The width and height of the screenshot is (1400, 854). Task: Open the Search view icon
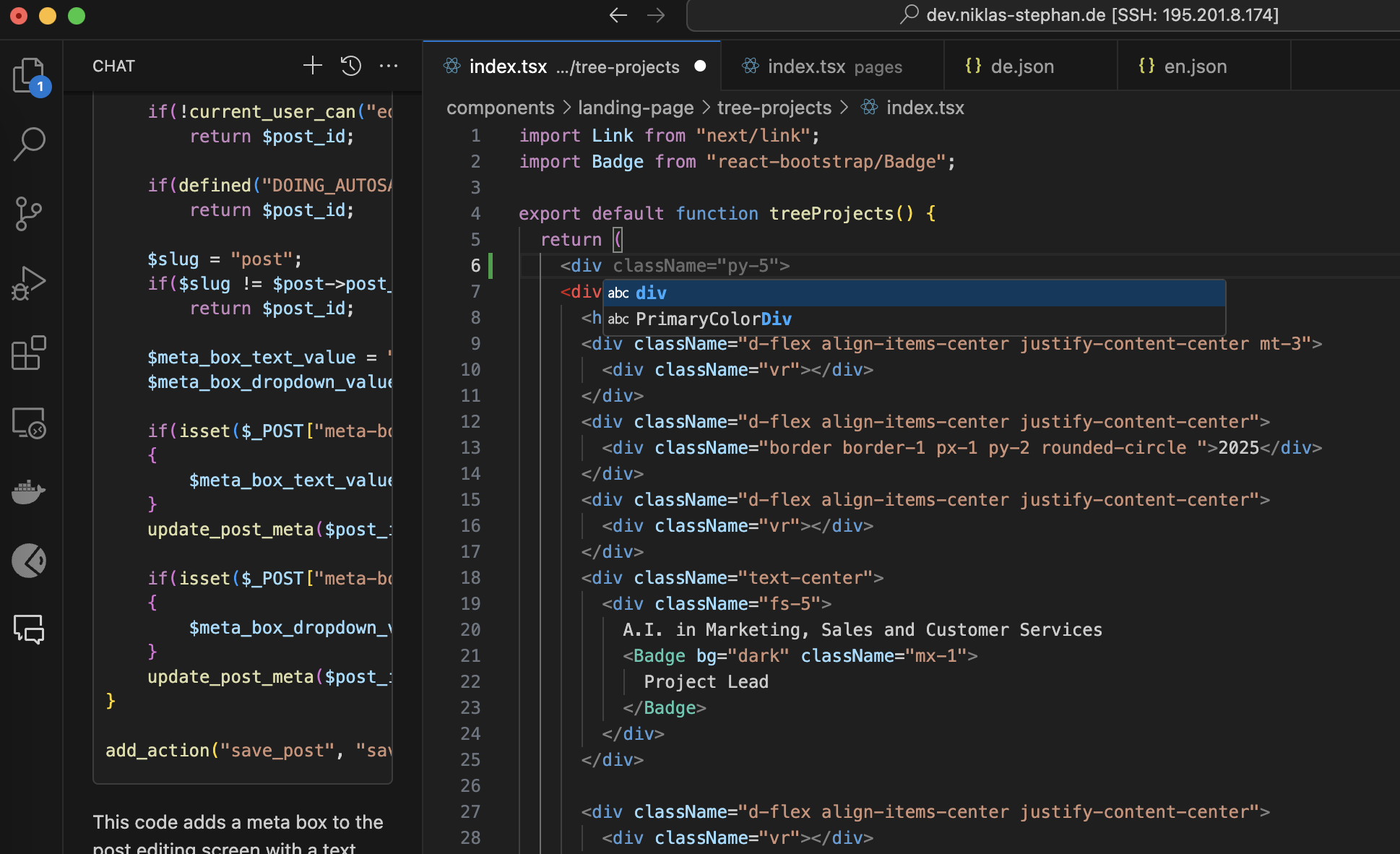[x=30, y=144]
